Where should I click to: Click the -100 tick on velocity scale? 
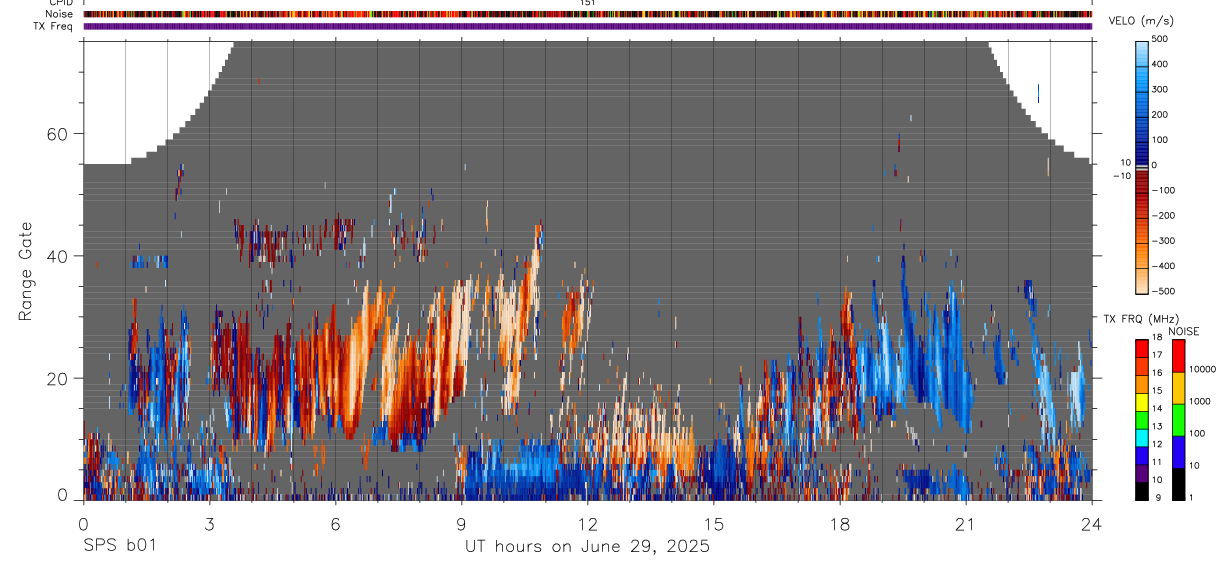pyautogui.click(x=1164, y=190)
